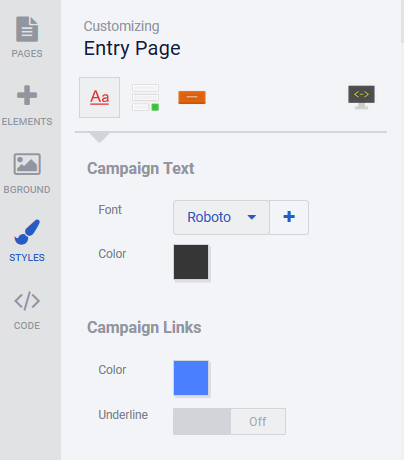Toggle the Underline switch on

229,422
